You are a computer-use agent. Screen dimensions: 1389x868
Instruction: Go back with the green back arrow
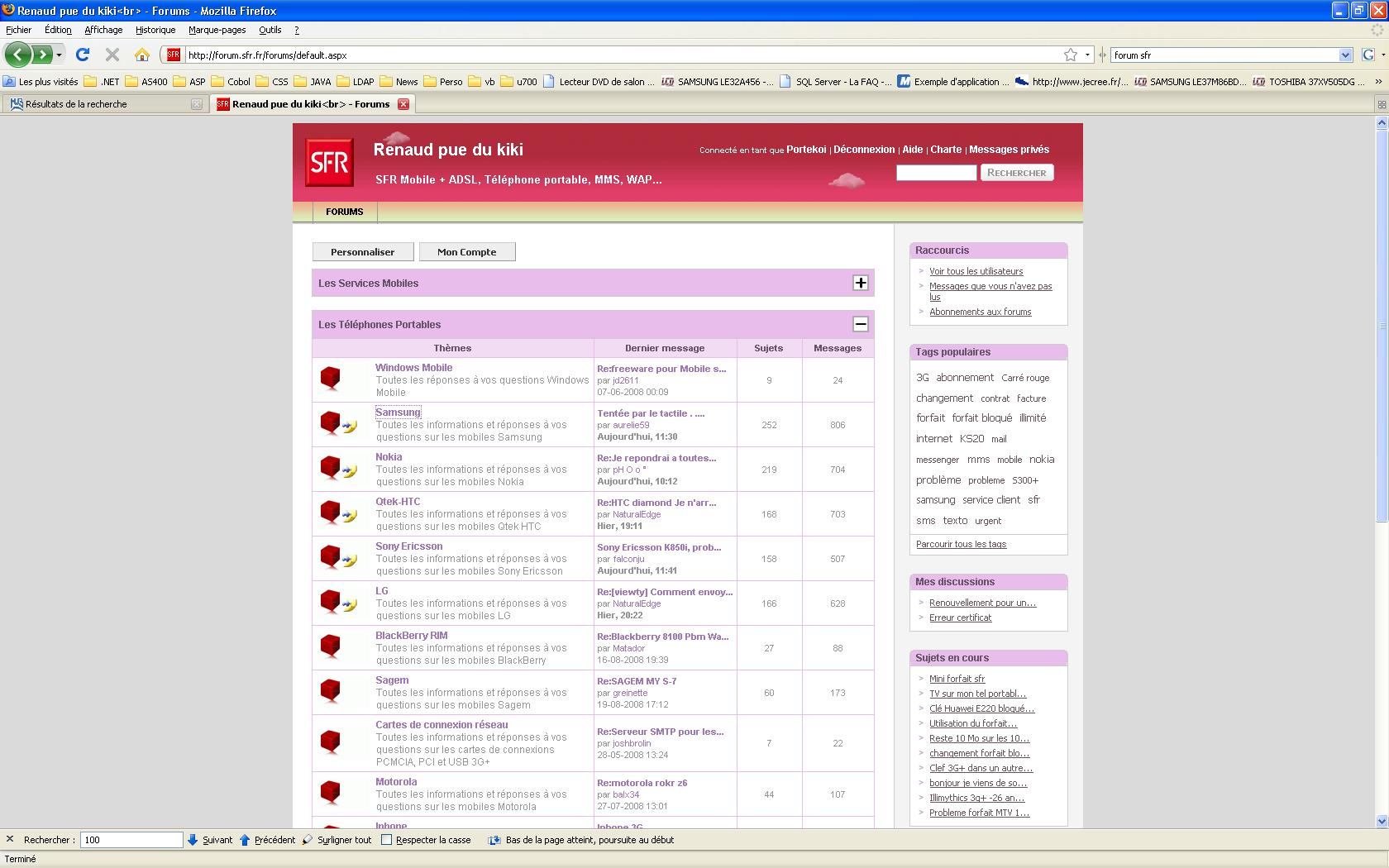18,55
